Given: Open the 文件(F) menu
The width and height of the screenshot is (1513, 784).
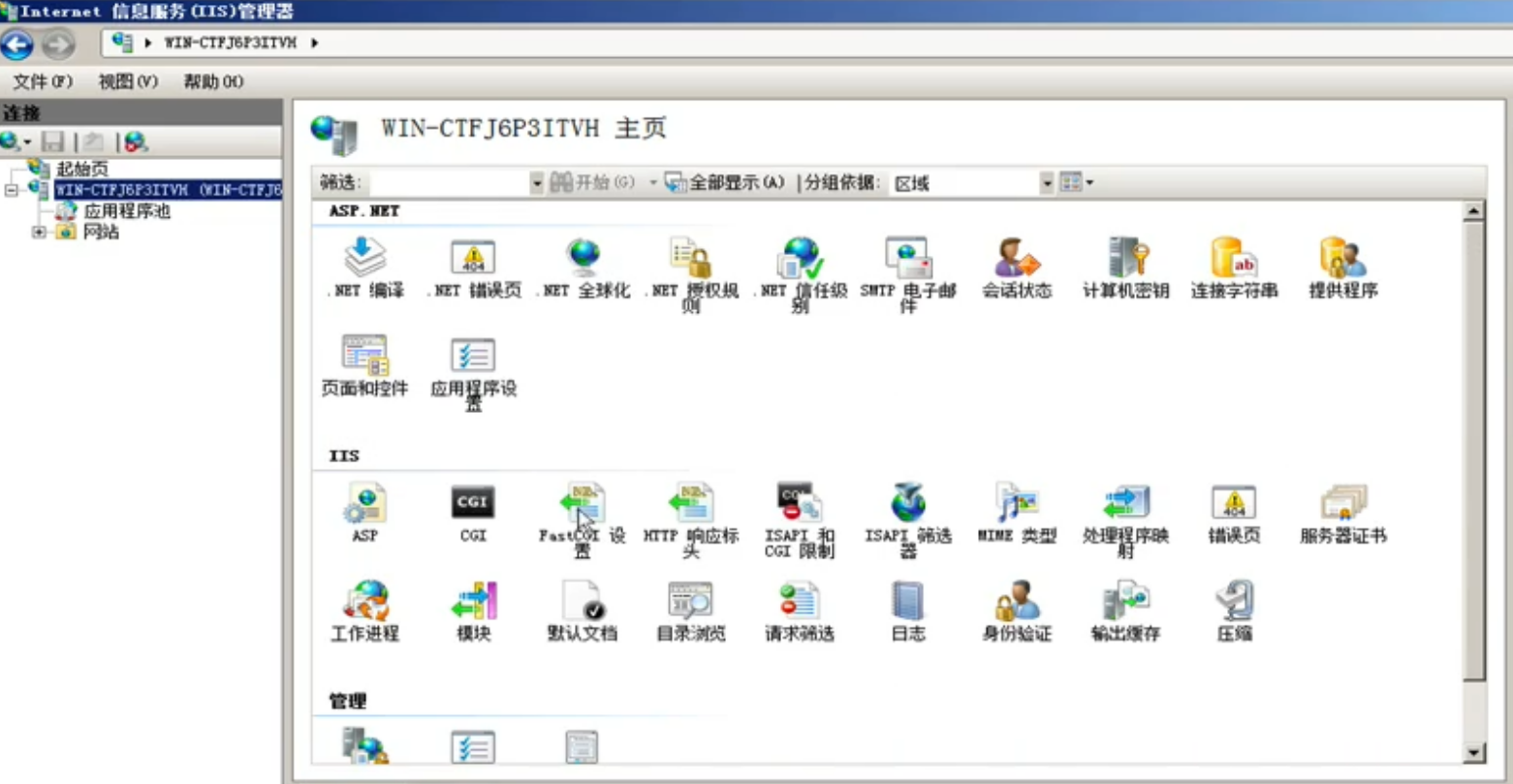Looking at the screenshot, I should pos(43,81).
